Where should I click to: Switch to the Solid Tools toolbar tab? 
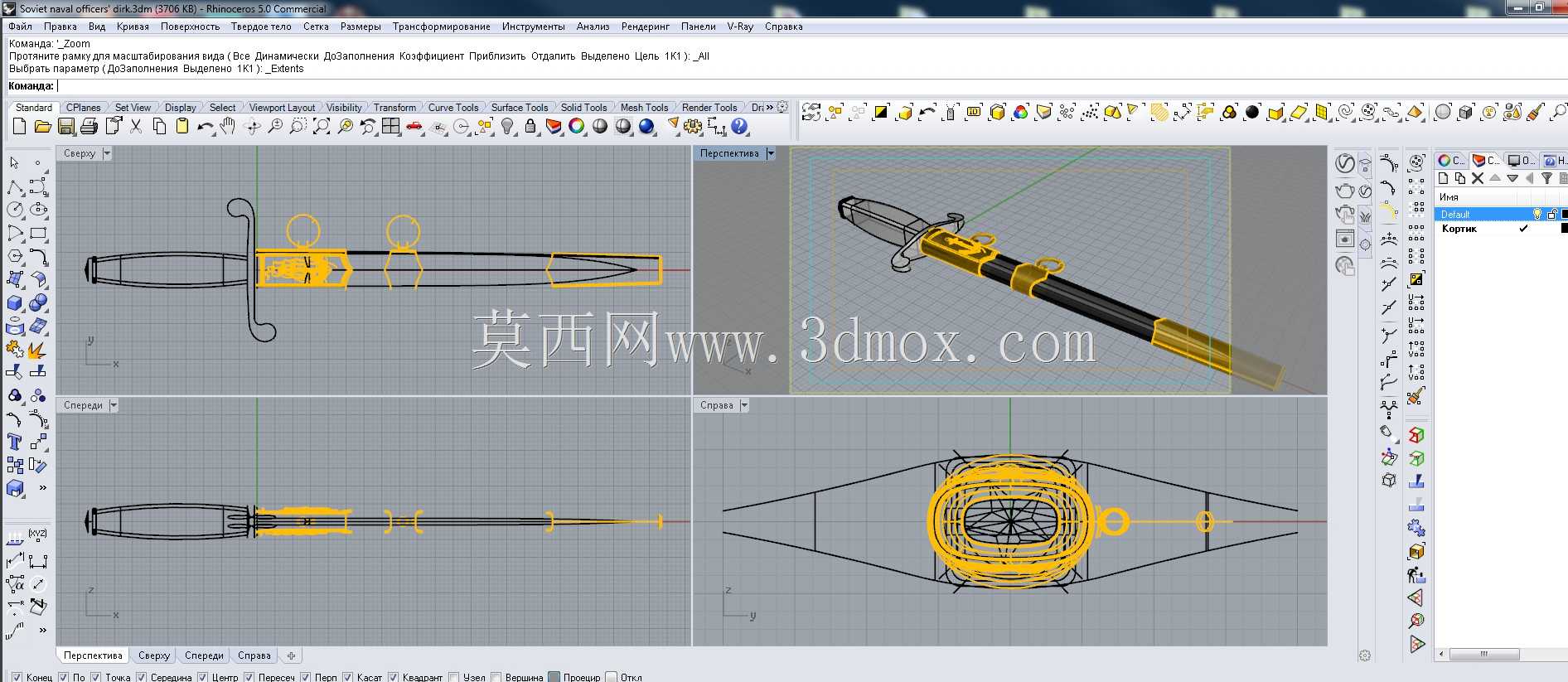tap(583, 108)
